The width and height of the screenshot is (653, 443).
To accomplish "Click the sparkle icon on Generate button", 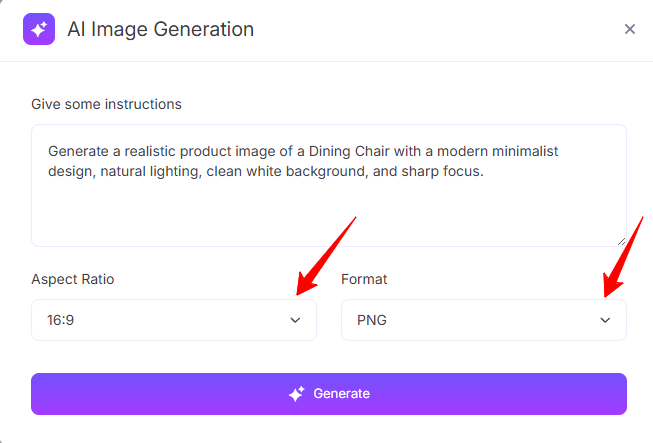I will tap(297, 394).
